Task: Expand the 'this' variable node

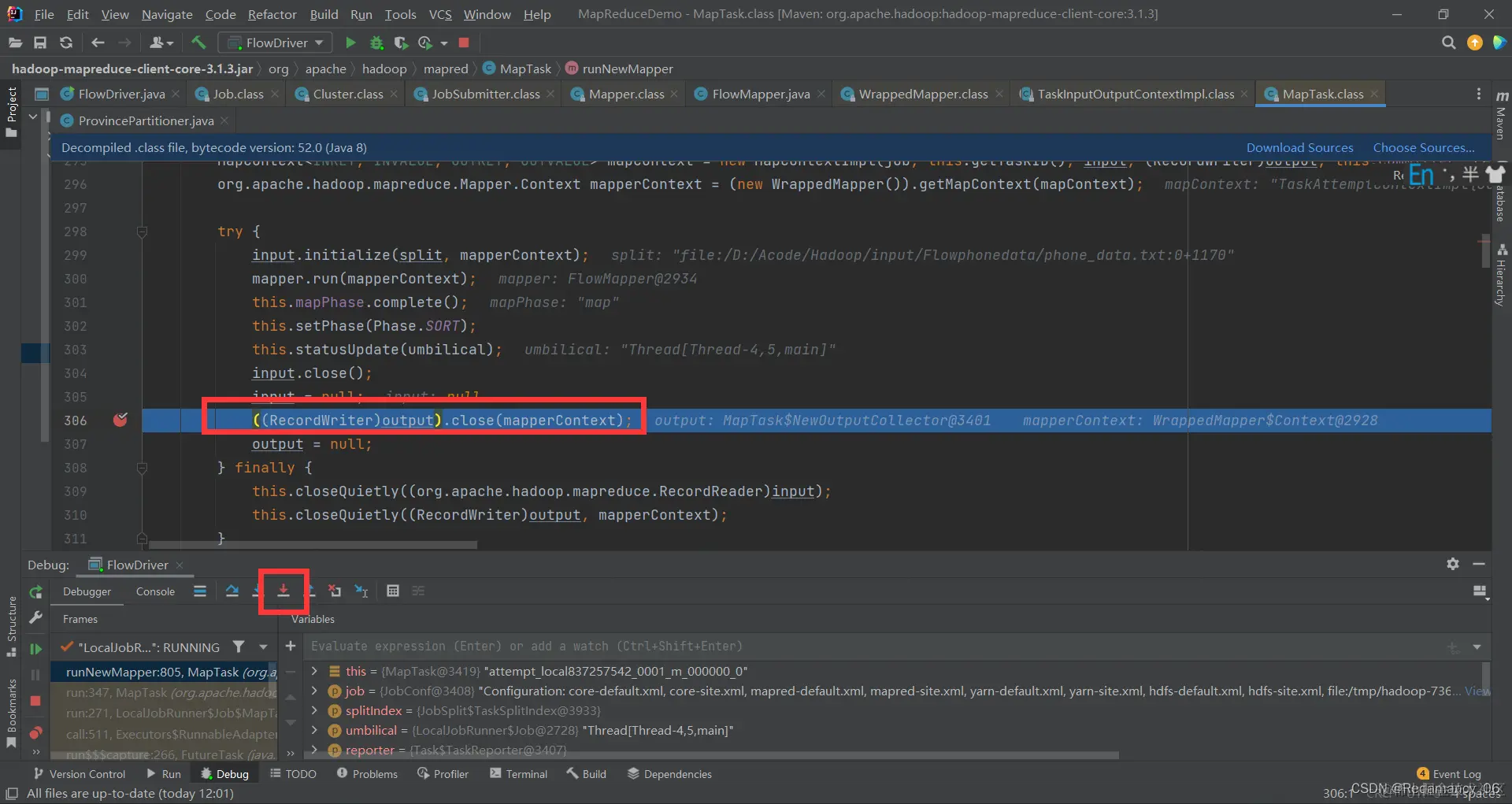Action: coord(314,671)
